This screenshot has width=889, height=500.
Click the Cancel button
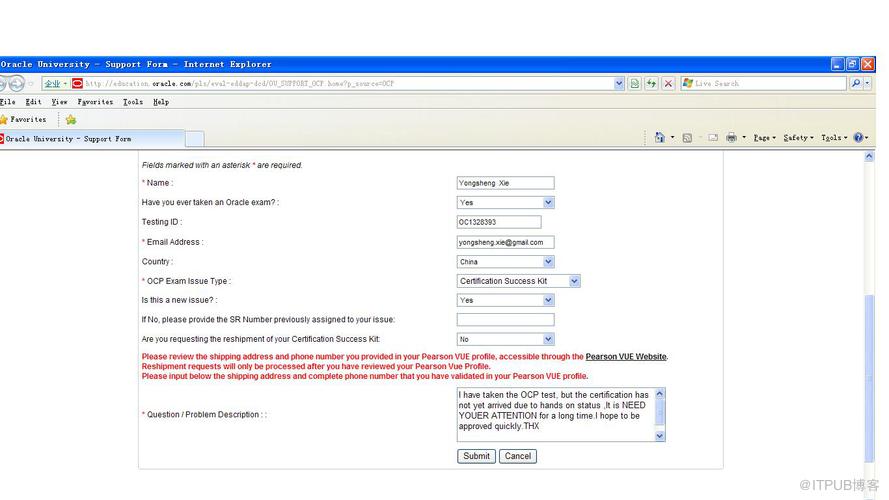coord(518,456)
